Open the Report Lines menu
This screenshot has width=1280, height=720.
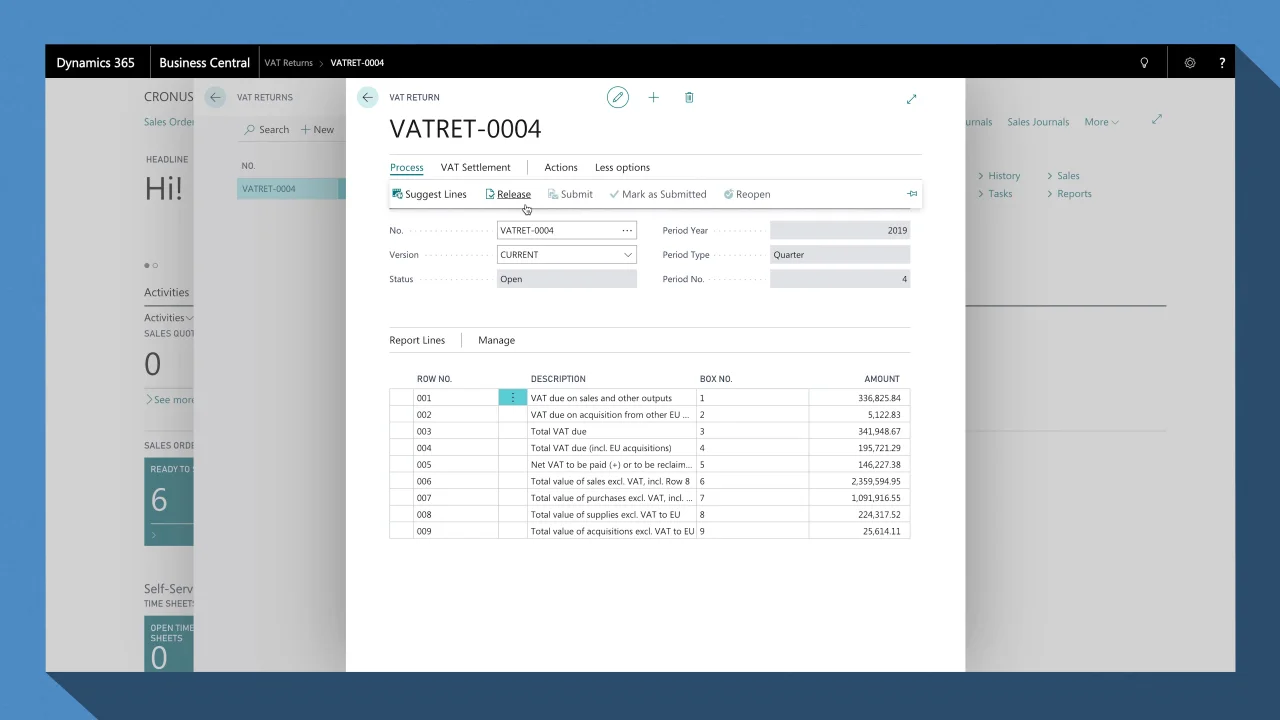pyautogui.click(x=417, y=340)
